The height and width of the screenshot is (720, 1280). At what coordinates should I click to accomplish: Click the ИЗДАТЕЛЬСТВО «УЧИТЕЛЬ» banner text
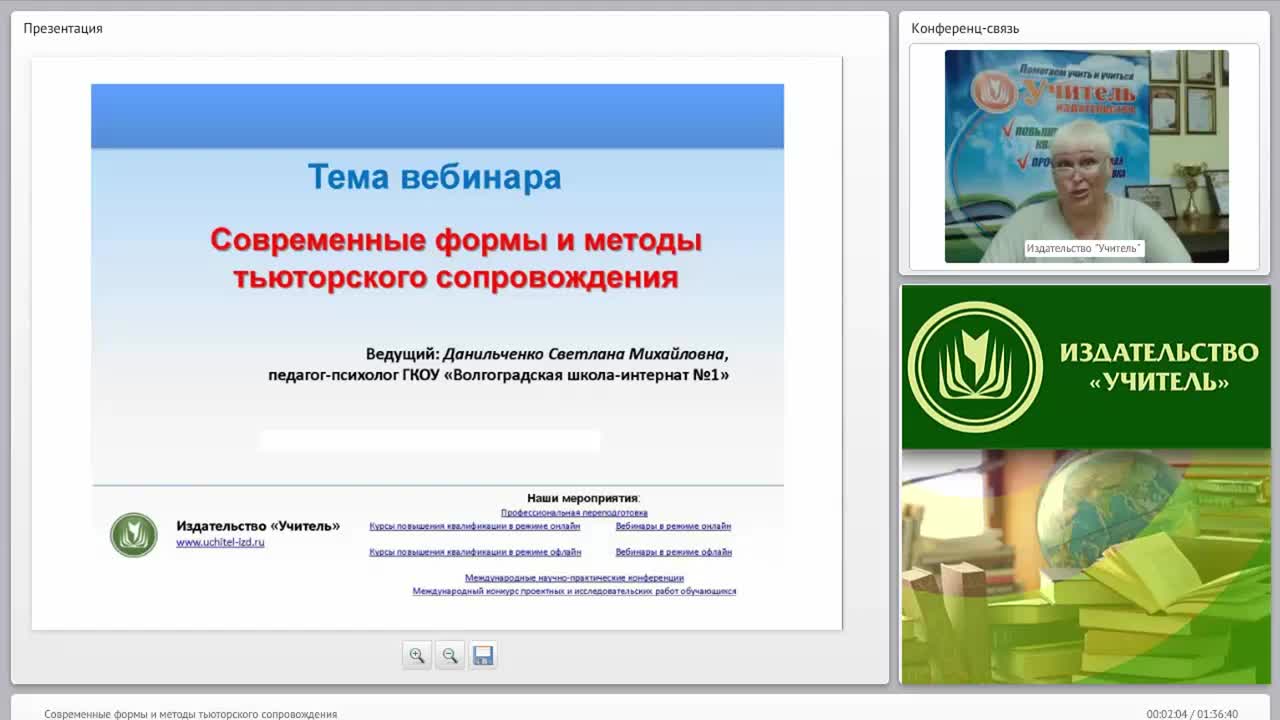(1159, 367)
